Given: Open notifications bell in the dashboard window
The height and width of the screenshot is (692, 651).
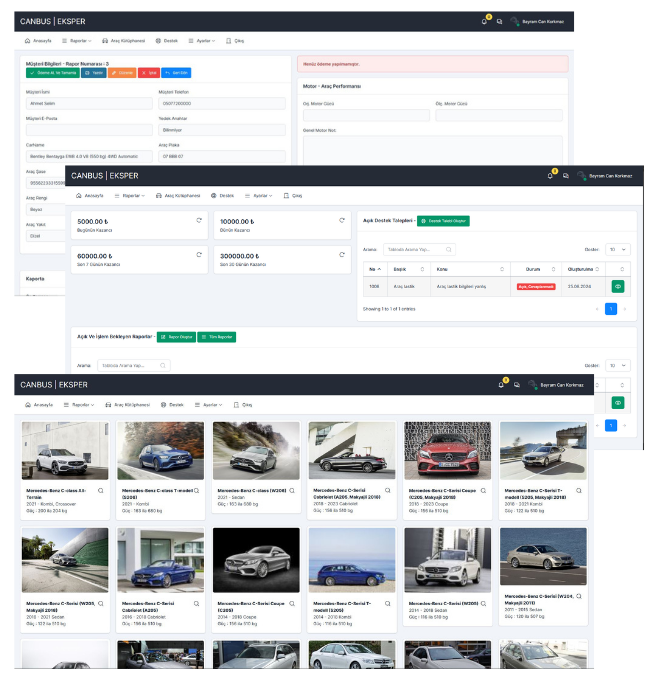Looking at the screenshot, I should pyautogui.click(x=550, y=176).
